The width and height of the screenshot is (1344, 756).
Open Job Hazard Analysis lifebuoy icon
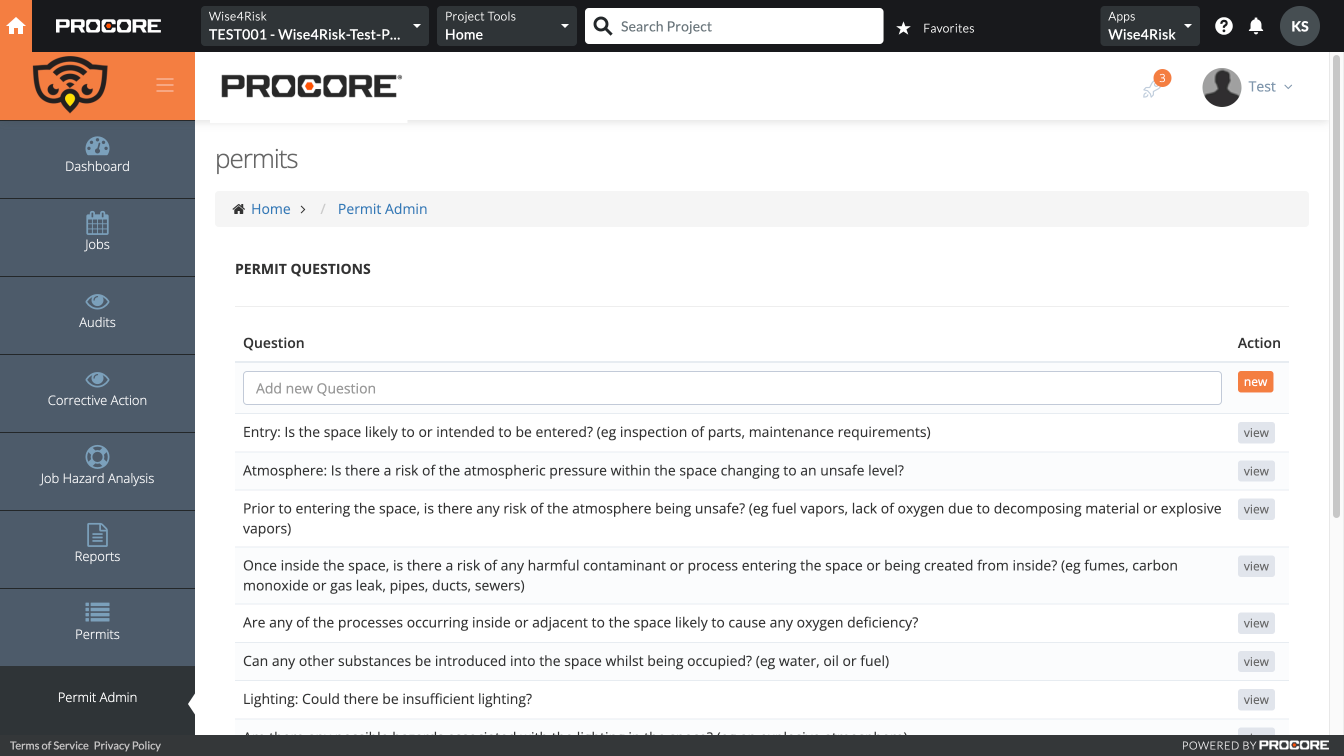coord(97,457)
